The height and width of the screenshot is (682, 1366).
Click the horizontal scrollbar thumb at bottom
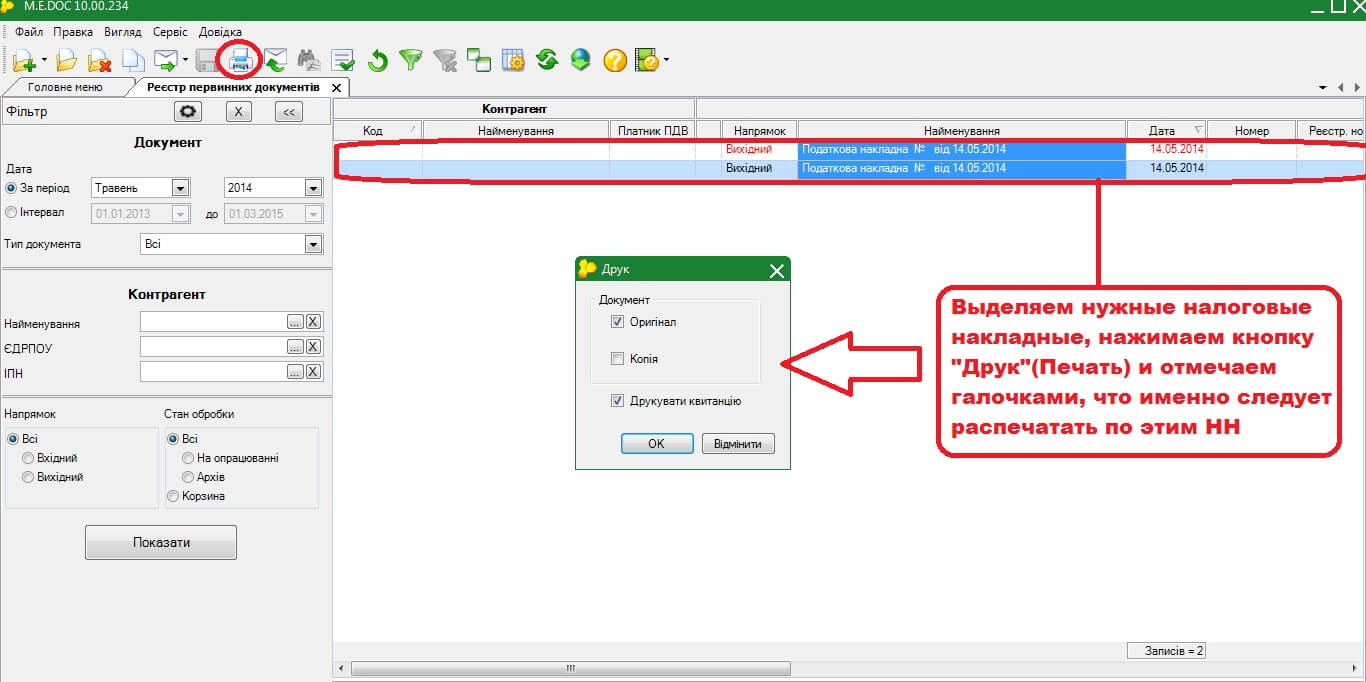pyautogui.click(x=571, y=668)
